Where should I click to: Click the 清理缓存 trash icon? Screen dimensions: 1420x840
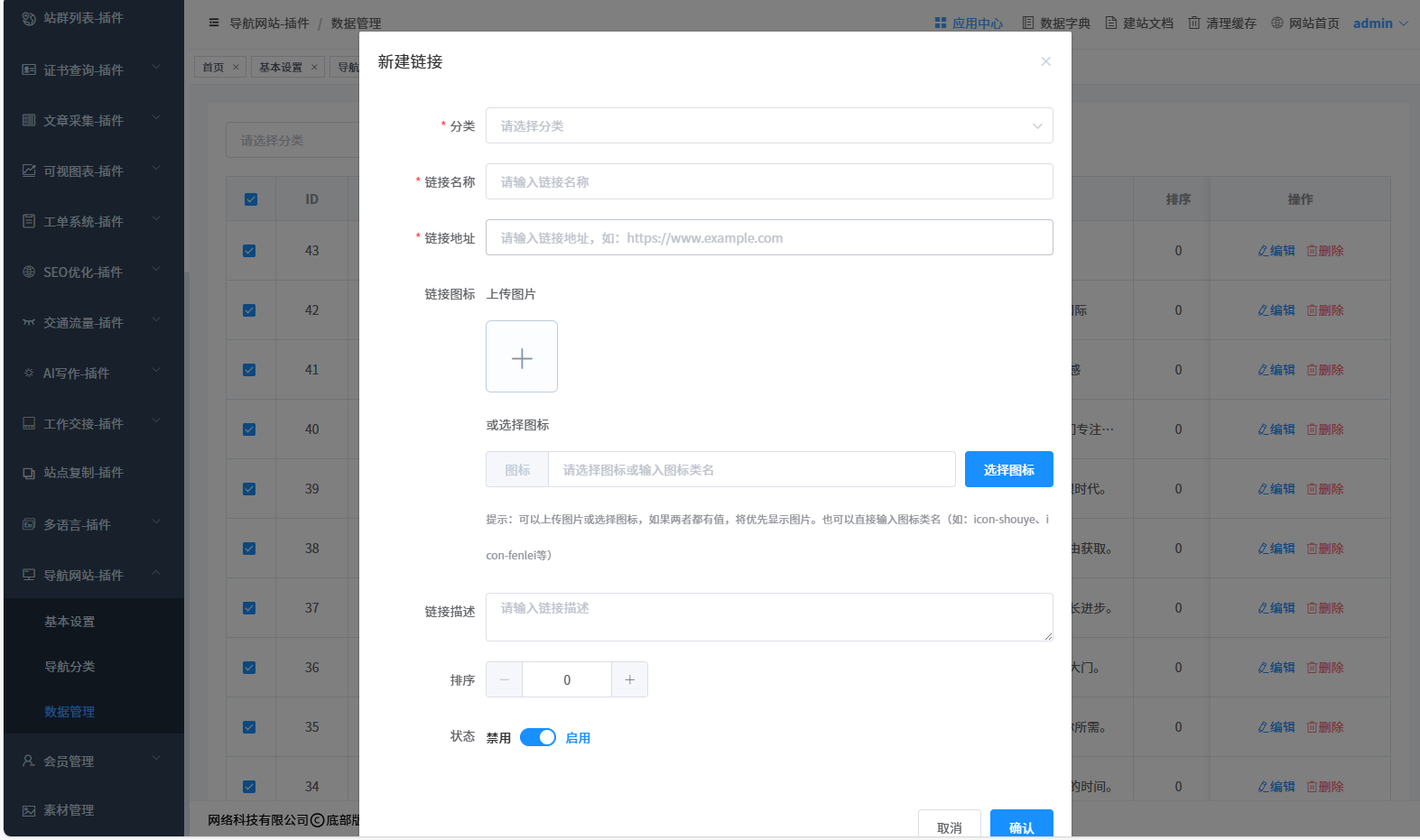point(1194,23)
